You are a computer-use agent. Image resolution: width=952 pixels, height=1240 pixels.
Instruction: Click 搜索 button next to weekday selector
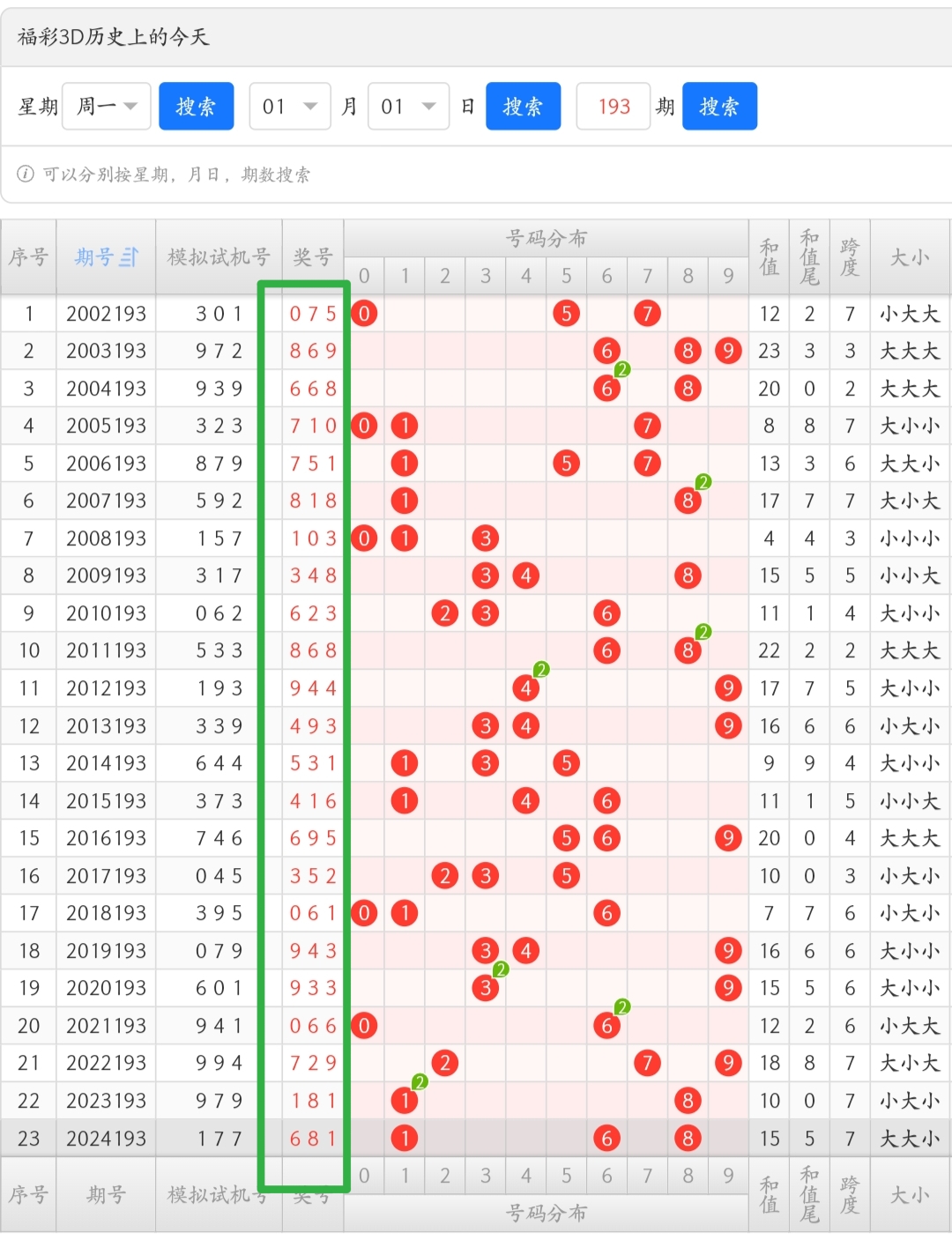(x=196, y=107)
